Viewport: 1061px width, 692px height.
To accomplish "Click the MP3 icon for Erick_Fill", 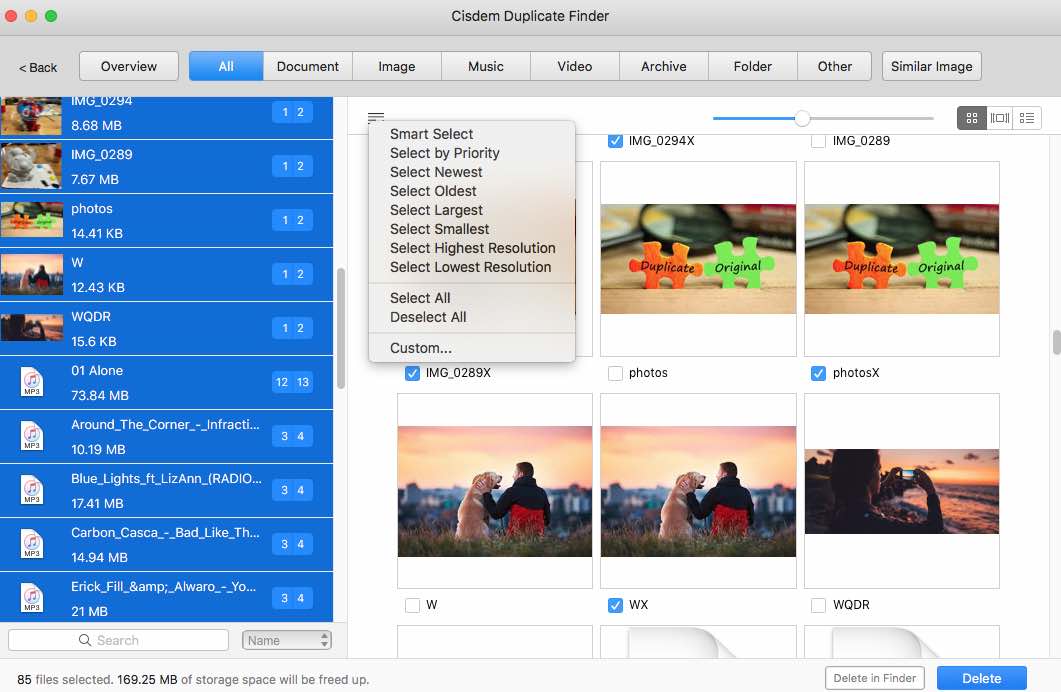I will pyautogui.click(x=32, y=599).
